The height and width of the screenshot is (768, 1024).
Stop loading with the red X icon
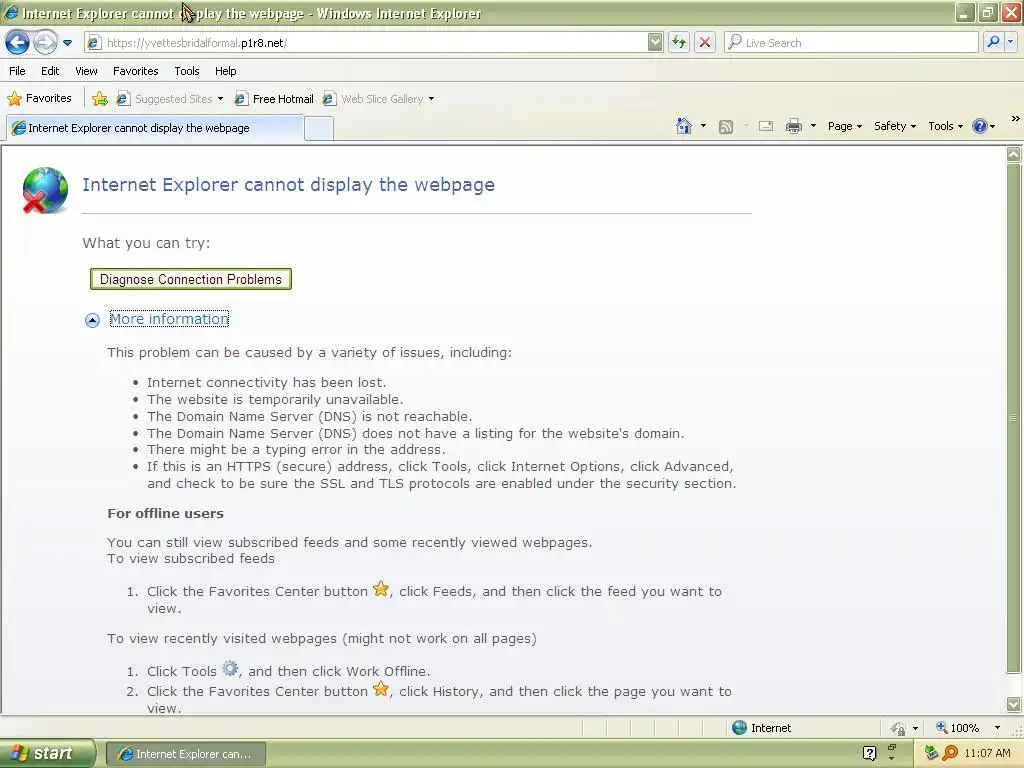(705, 42)
